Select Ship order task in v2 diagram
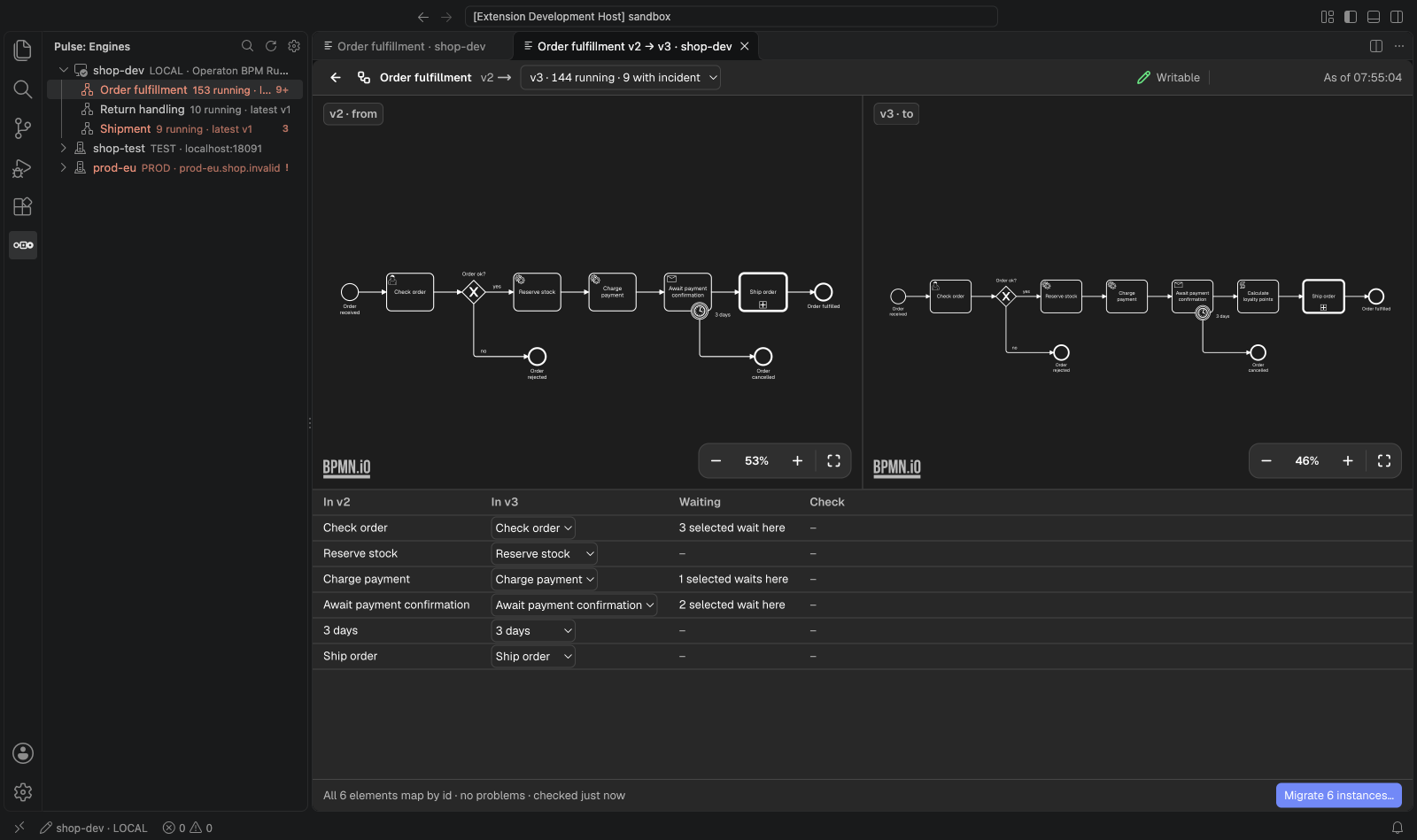 point(763,292)
